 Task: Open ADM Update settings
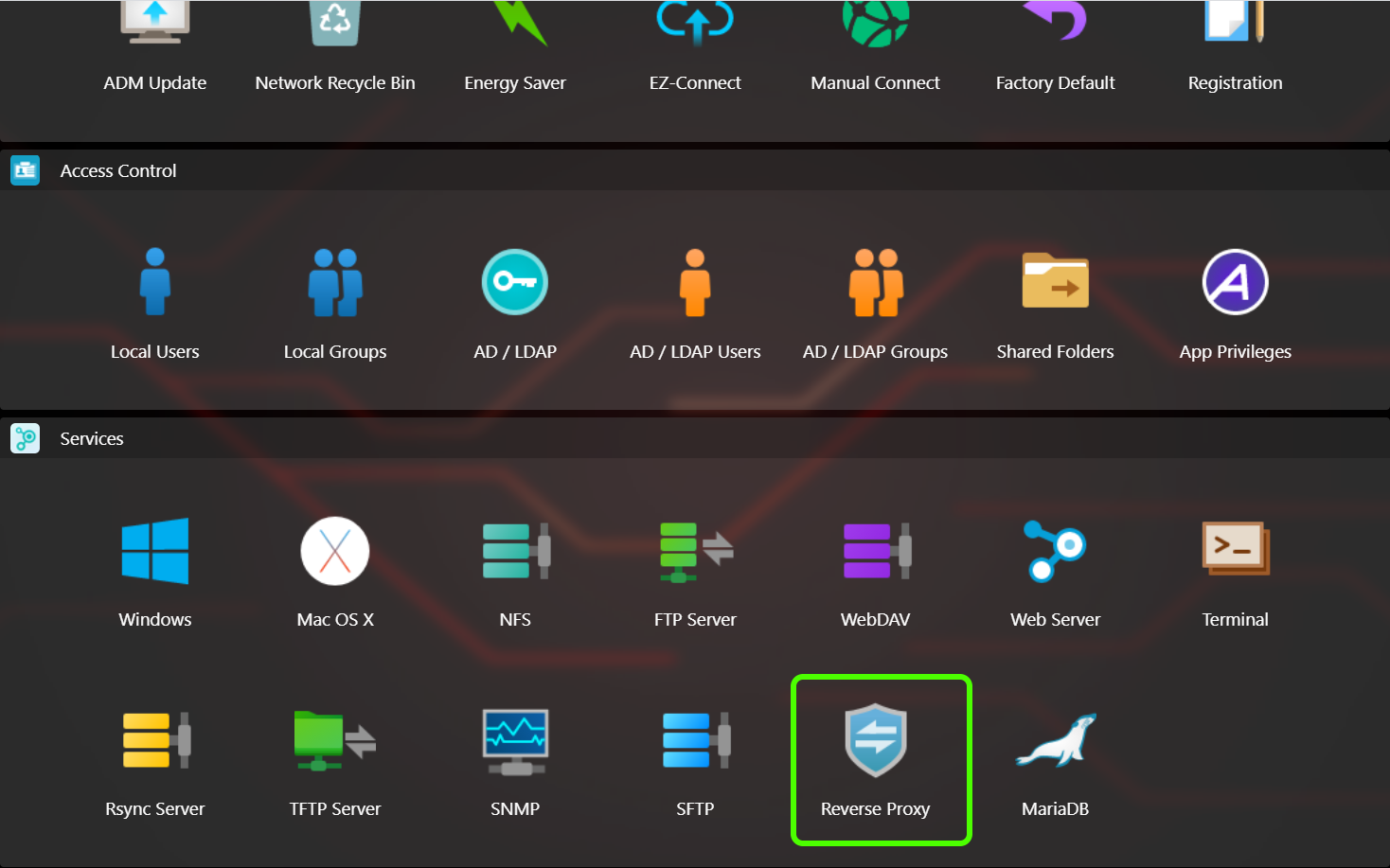[155, 47]
